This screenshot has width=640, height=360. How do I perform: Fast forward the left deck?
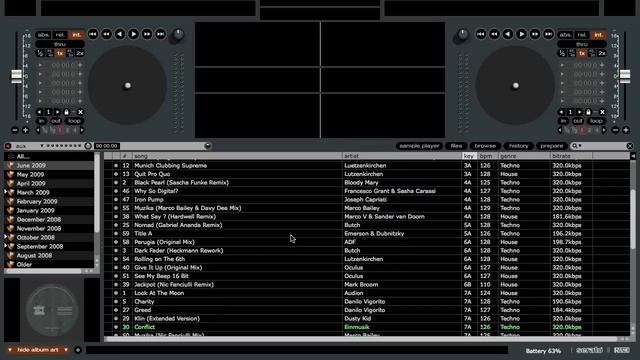point(147,34)
